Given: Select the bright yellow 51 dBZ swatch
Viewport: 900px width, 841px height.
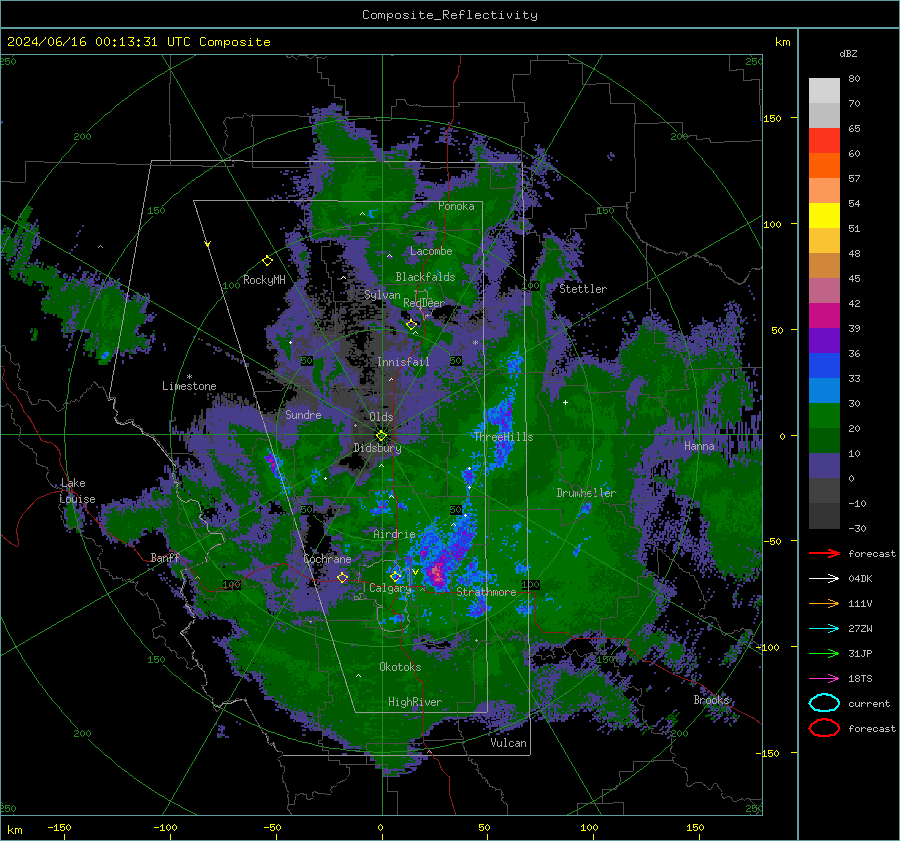Looking at the screenshot, I should pos(824,216).
